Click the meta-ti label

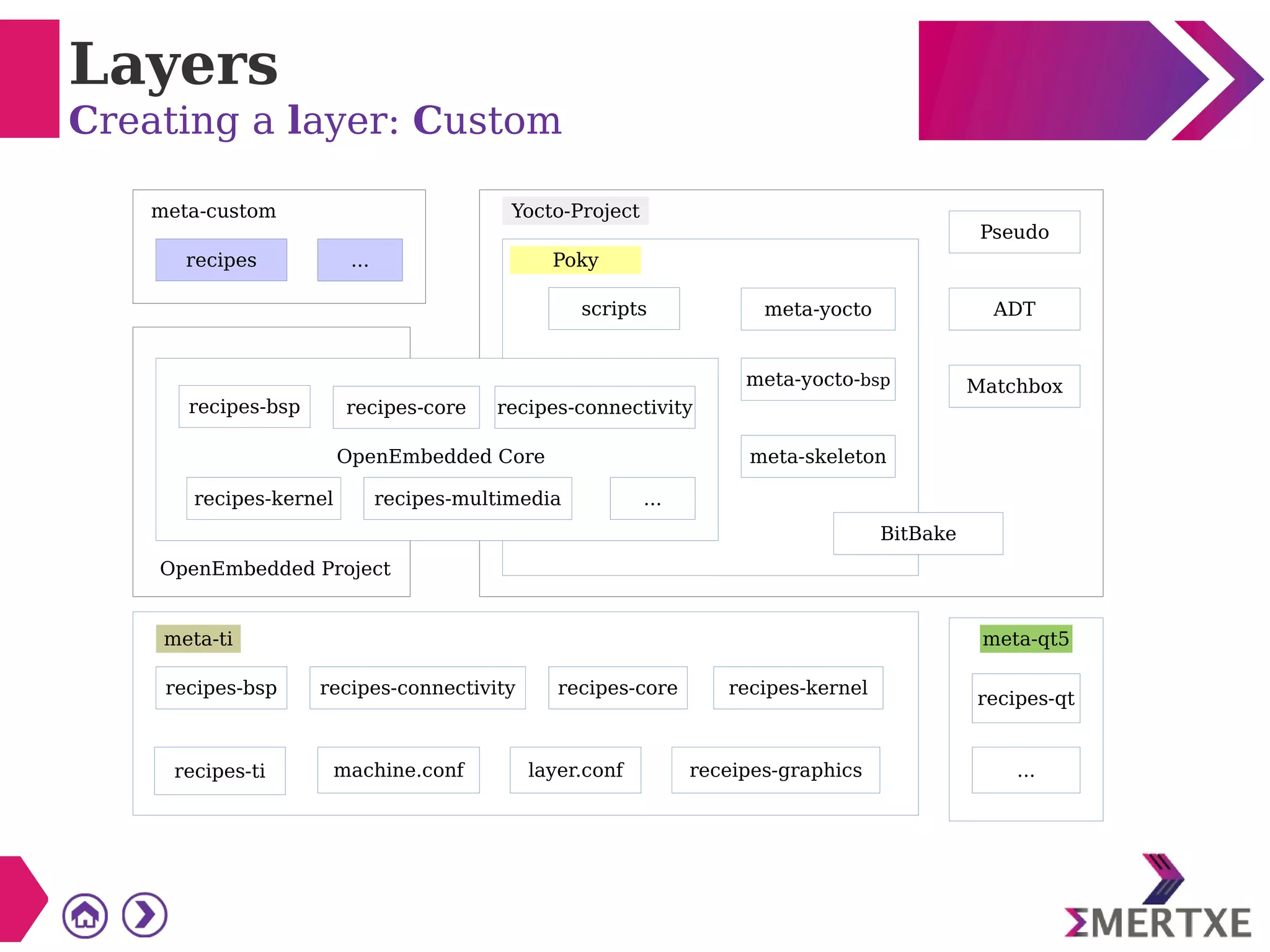coord(198,639)
